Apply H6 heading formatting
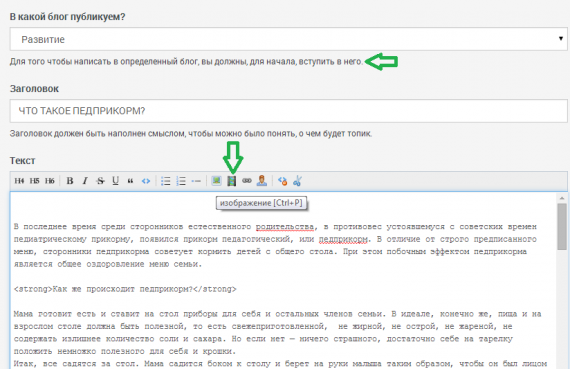The height and width of the screenshot is (369, 570). click(x=49, y=181)
